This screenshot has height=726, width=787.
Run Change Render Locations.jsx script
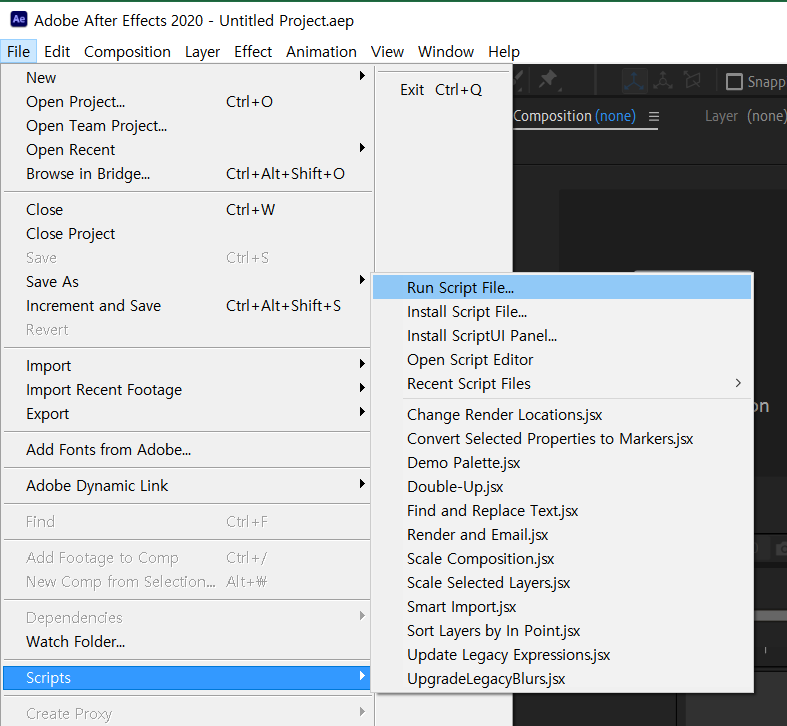562,415
